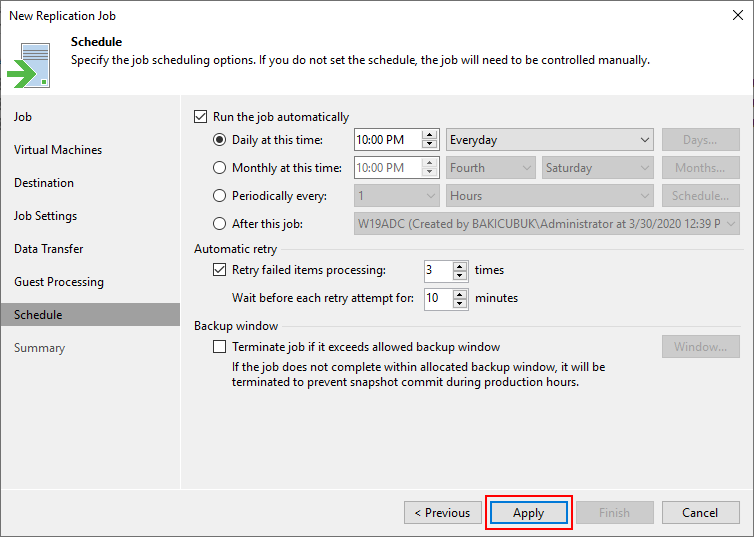Choose Monthly at this time option

[220, 168]
